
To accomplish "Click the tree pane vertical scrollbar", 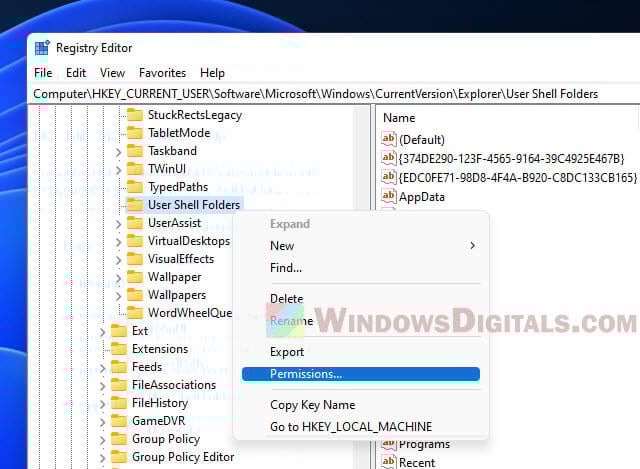I will [362, 286].
